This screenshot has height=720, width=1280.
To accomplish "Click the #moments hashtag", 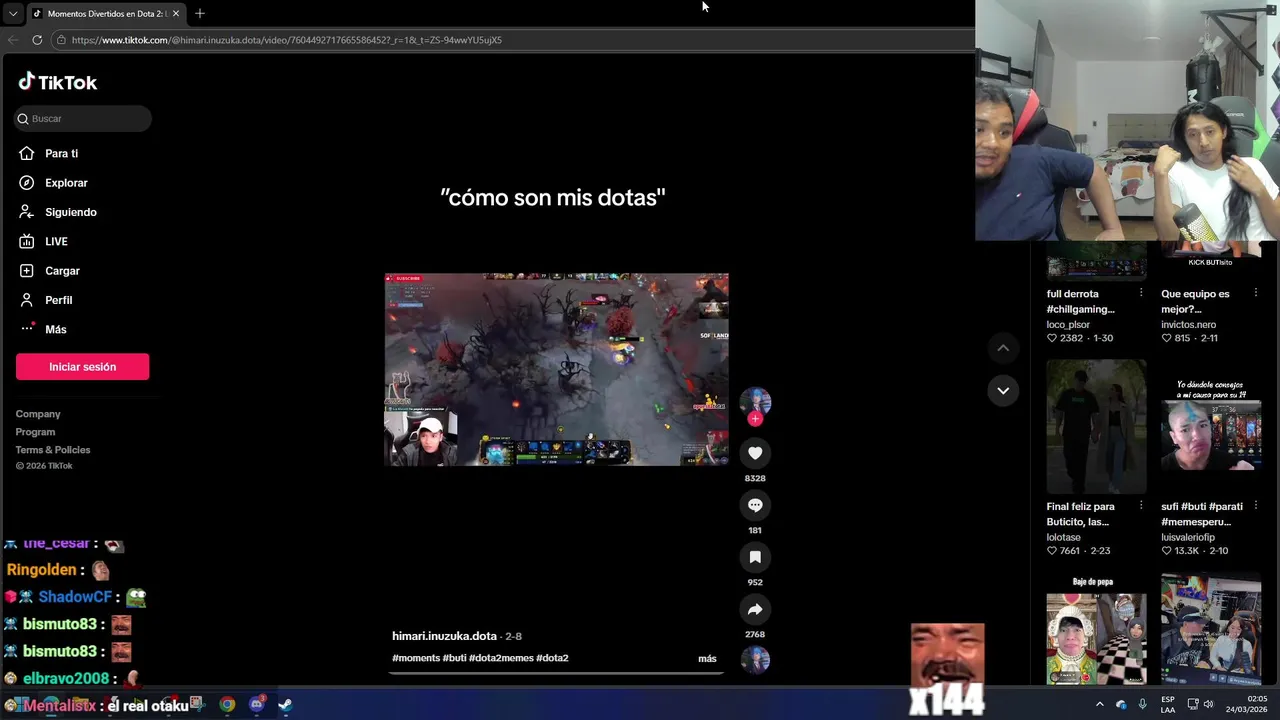I will click(x=416, y=658).
